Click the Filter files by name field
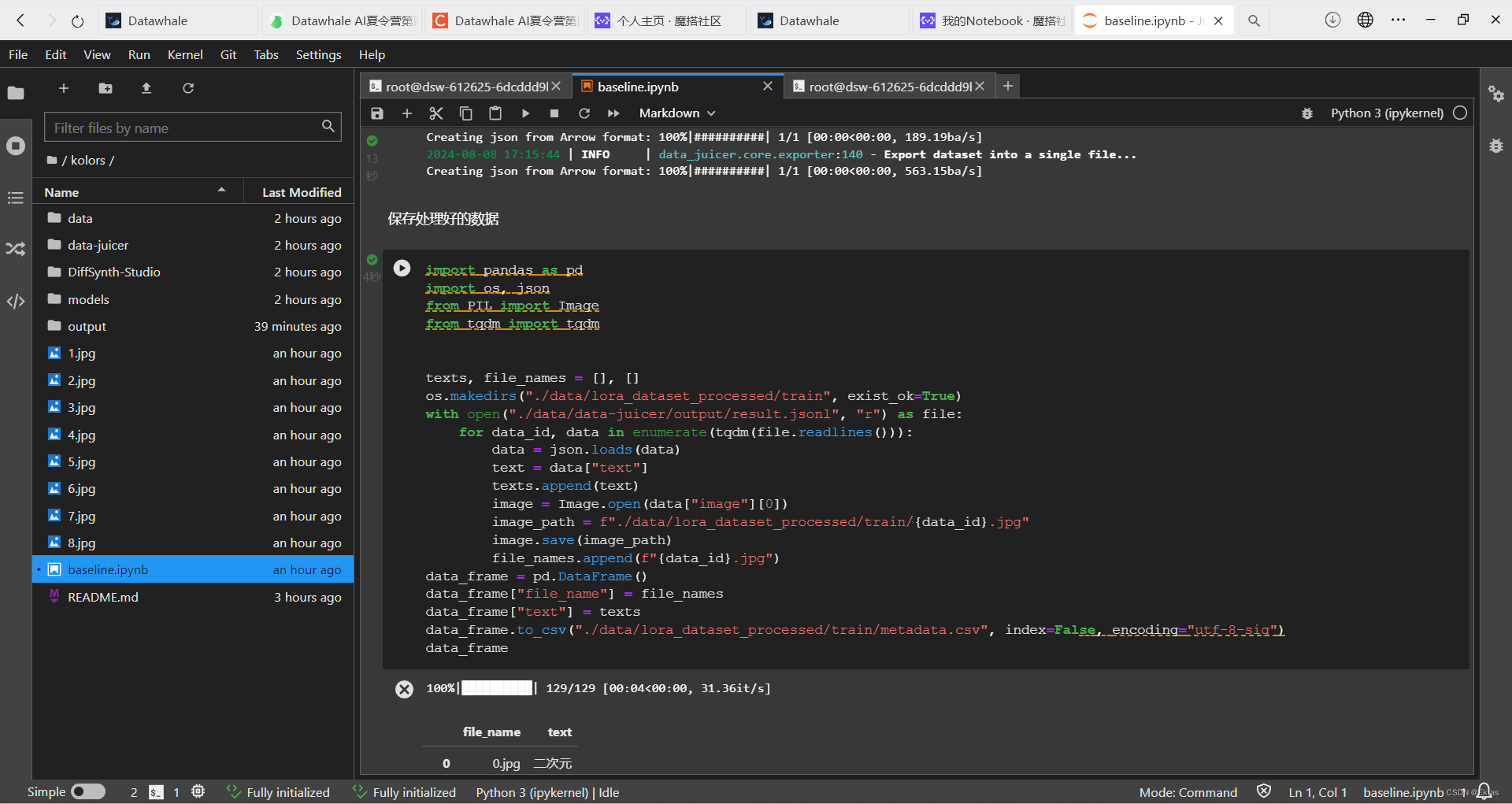The image size is (1512, 804). (193, 128)
